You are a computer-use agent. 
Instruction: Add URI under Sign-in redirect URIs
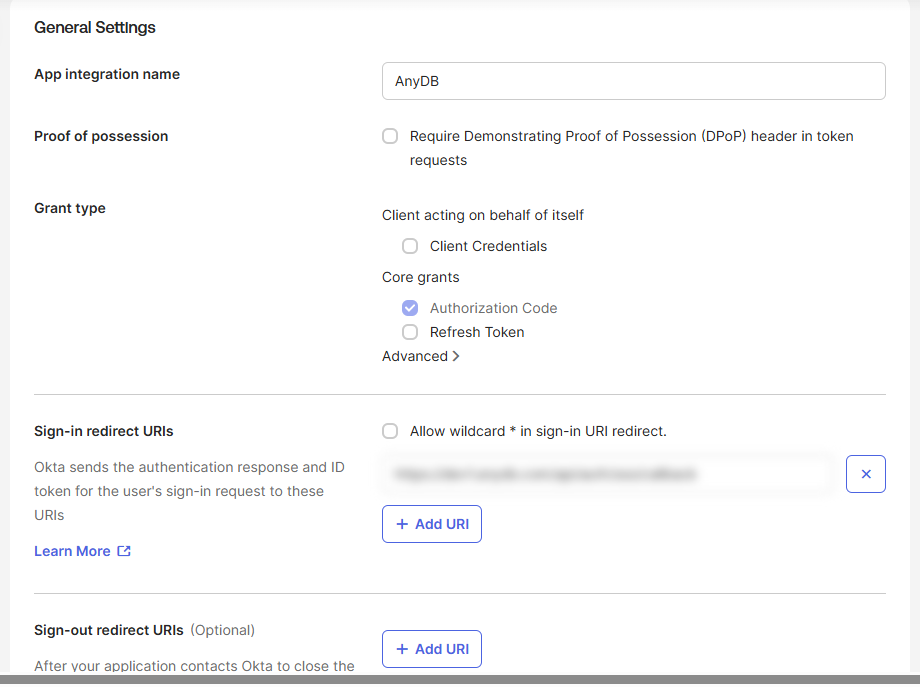click(432, 524)
